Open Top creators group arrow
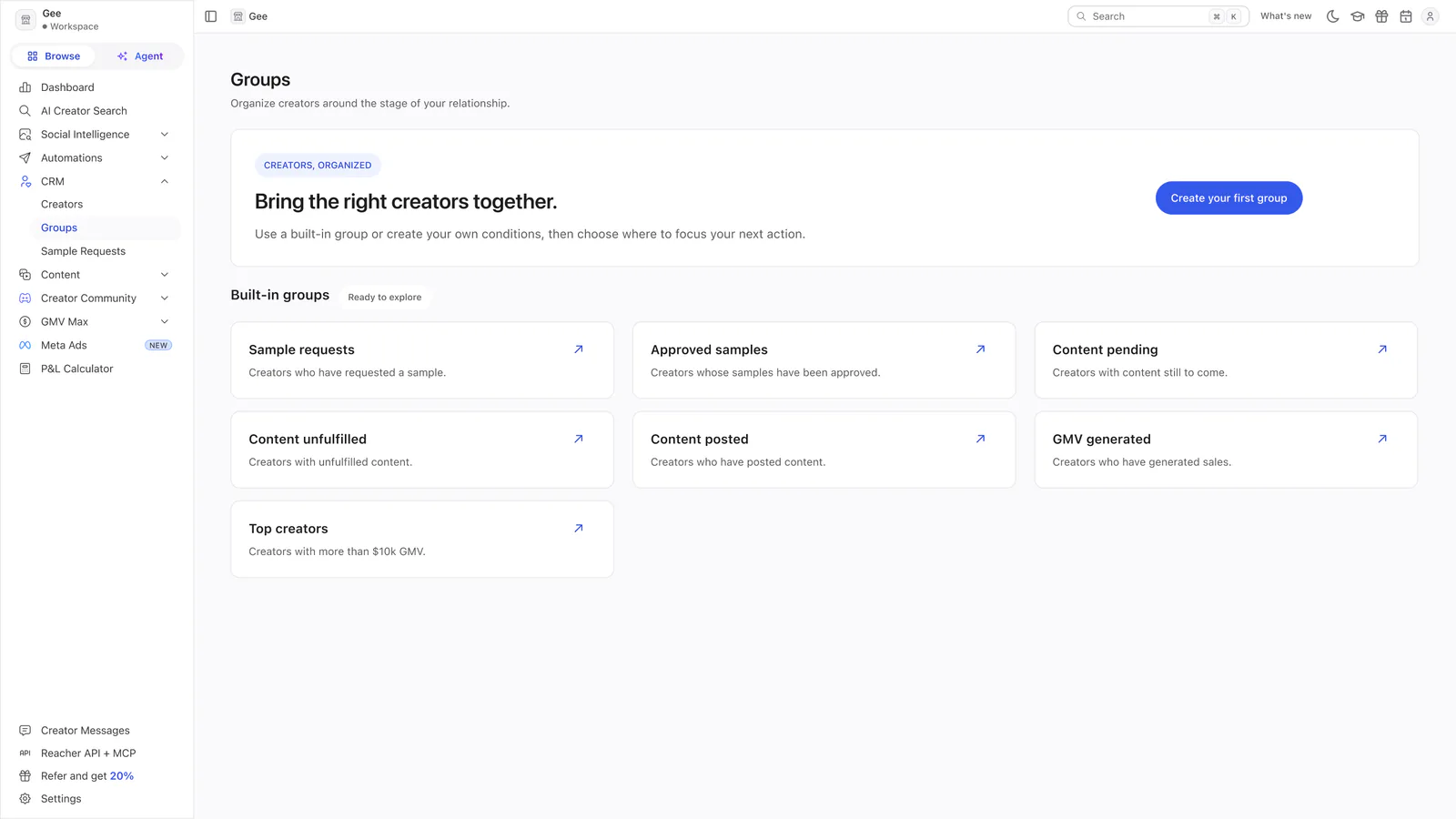Image resolution: width=1456 pixels, height=819 pixels. point(579,529)
